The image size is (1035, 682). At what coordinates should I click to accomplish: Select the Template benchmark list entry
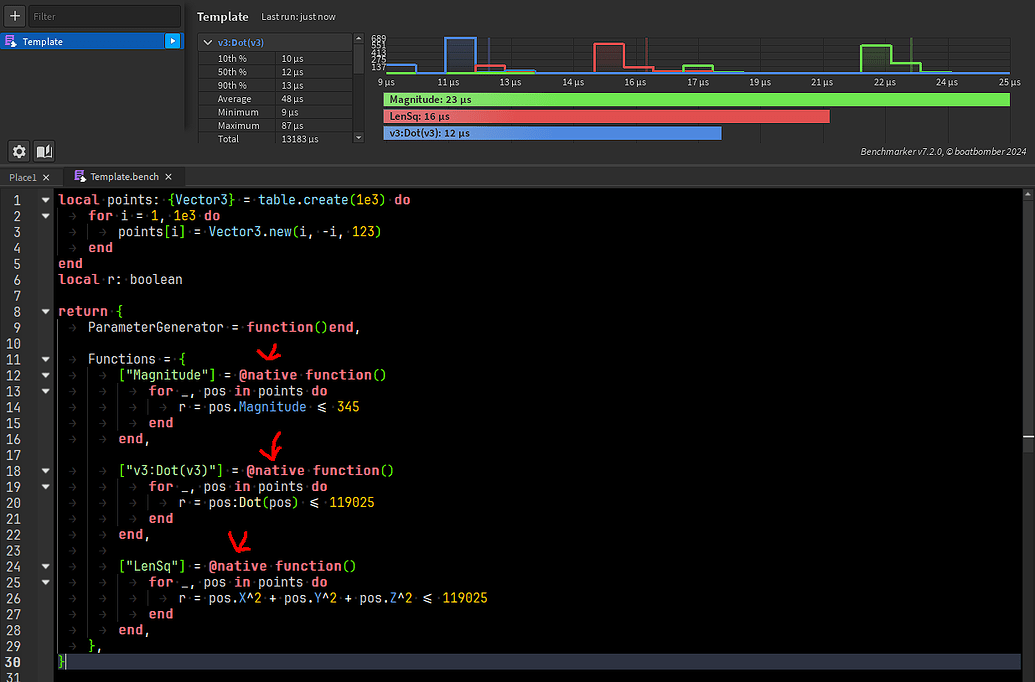click(90, 42)
